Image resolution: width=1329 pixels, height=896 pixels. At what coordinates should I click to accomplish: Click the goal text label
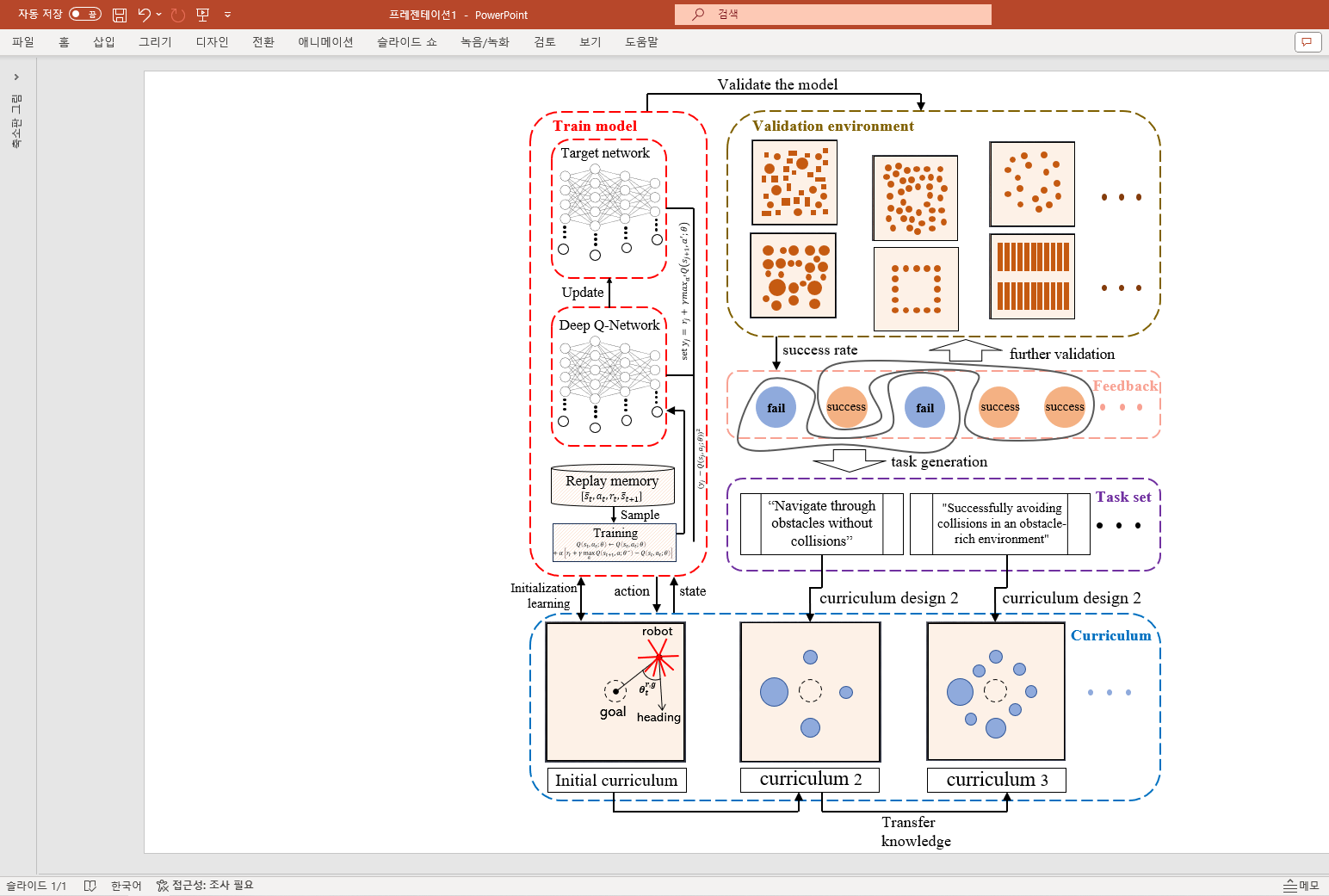tap(613, 712)
